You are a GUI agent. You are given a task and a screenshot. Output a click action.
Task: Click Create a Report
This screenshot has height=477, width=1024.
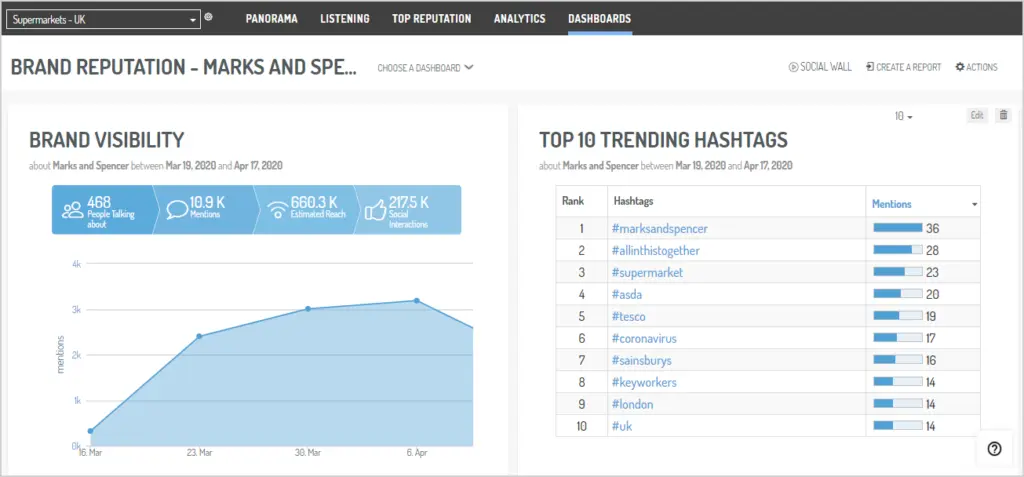[903, 67]
